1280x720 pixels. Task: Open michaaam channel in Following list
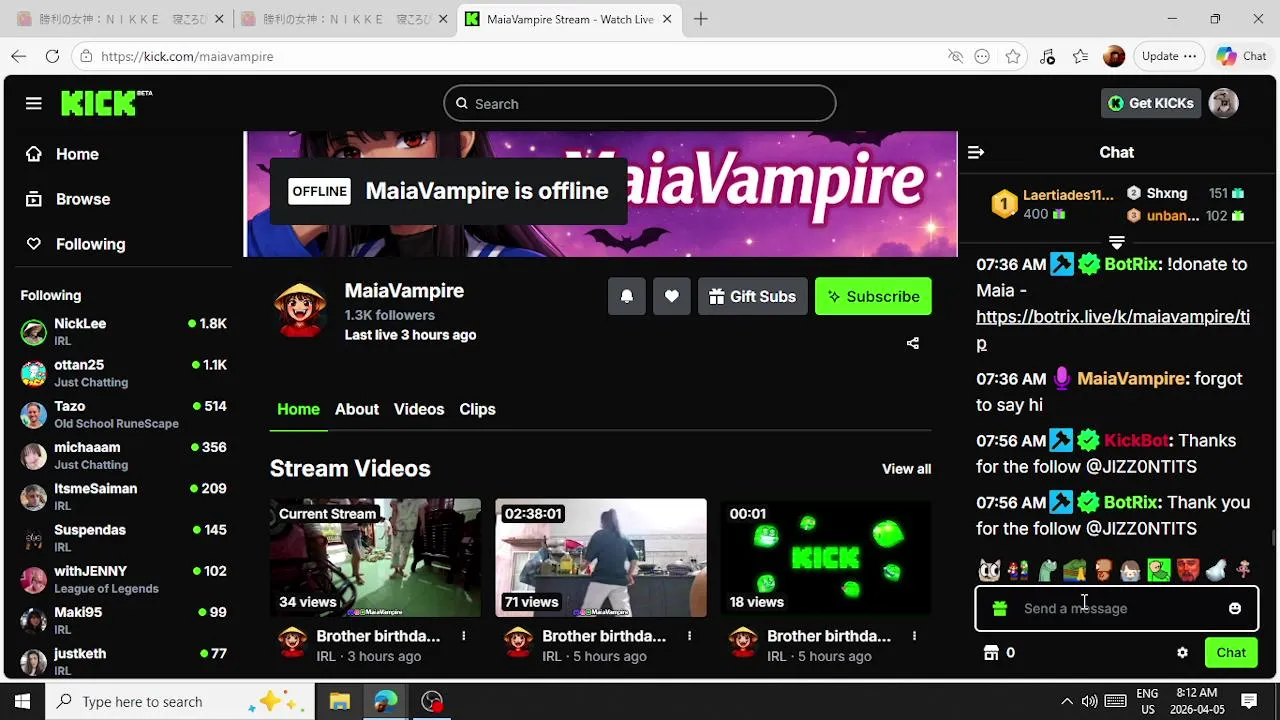coord(124,455)
